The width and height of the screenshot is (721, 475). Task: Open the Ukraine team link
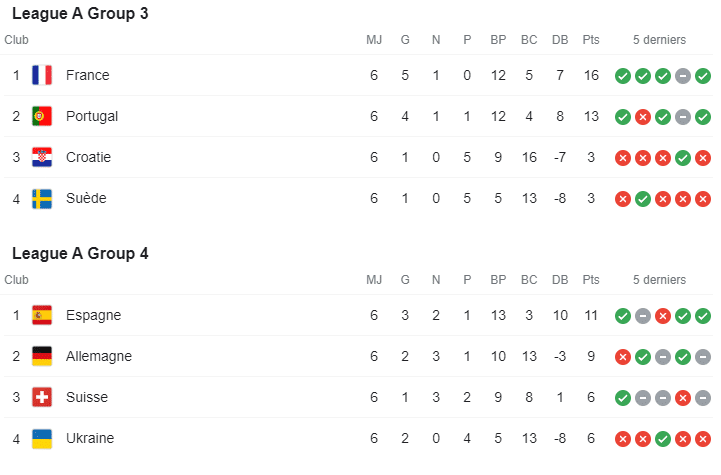coord(90,438)
